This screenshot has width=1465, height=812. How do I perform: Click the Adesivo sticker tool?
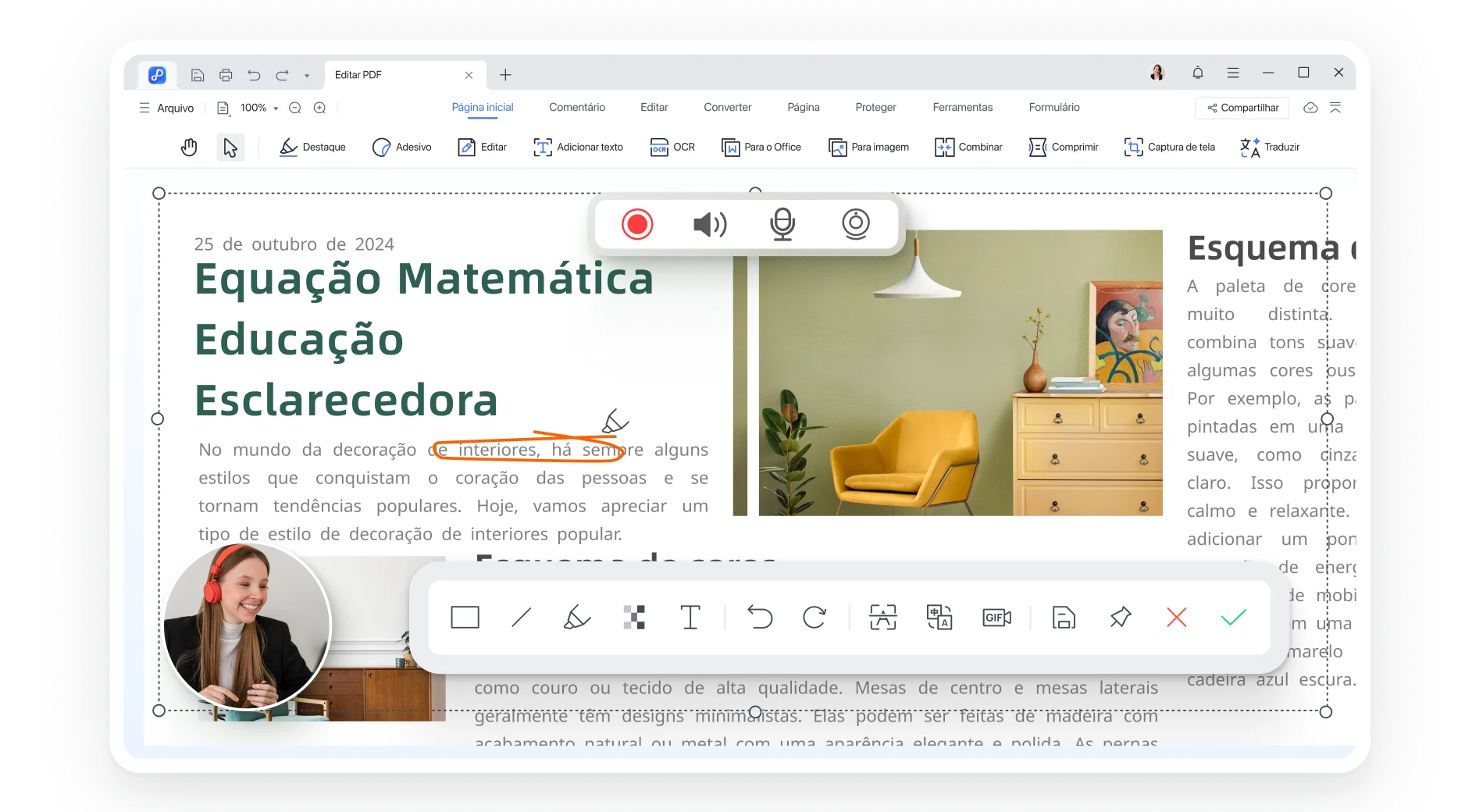coord(402,147)
